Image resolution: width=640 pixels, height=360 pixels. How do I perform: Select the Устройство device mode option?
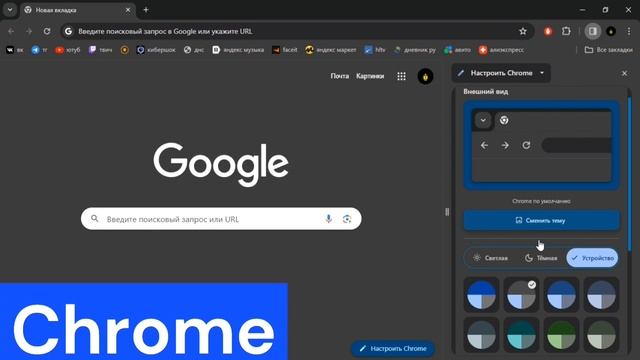click(592, 258)
